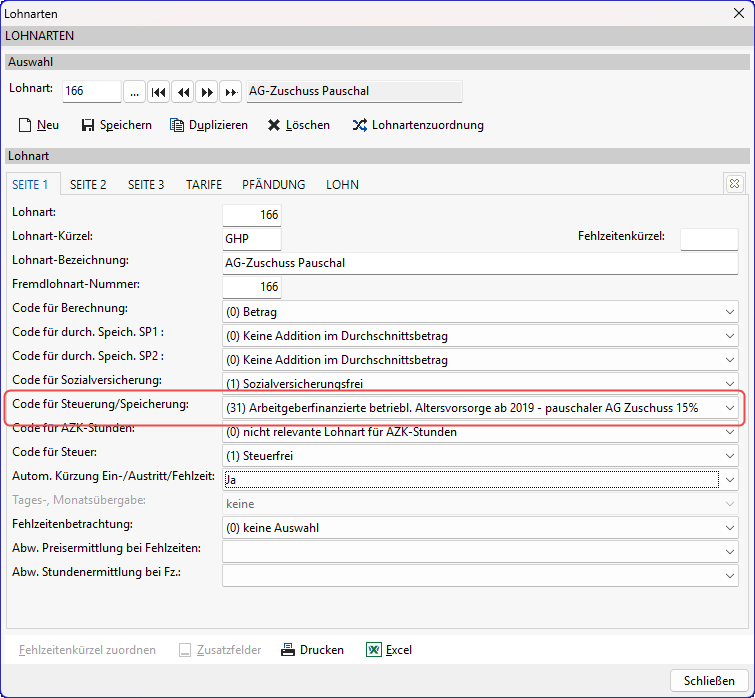Viewport: 755px width, 698px height.
Task: Open Code für durch. Speich. SP2 dropdown
Action: click(x=480, y=360)
